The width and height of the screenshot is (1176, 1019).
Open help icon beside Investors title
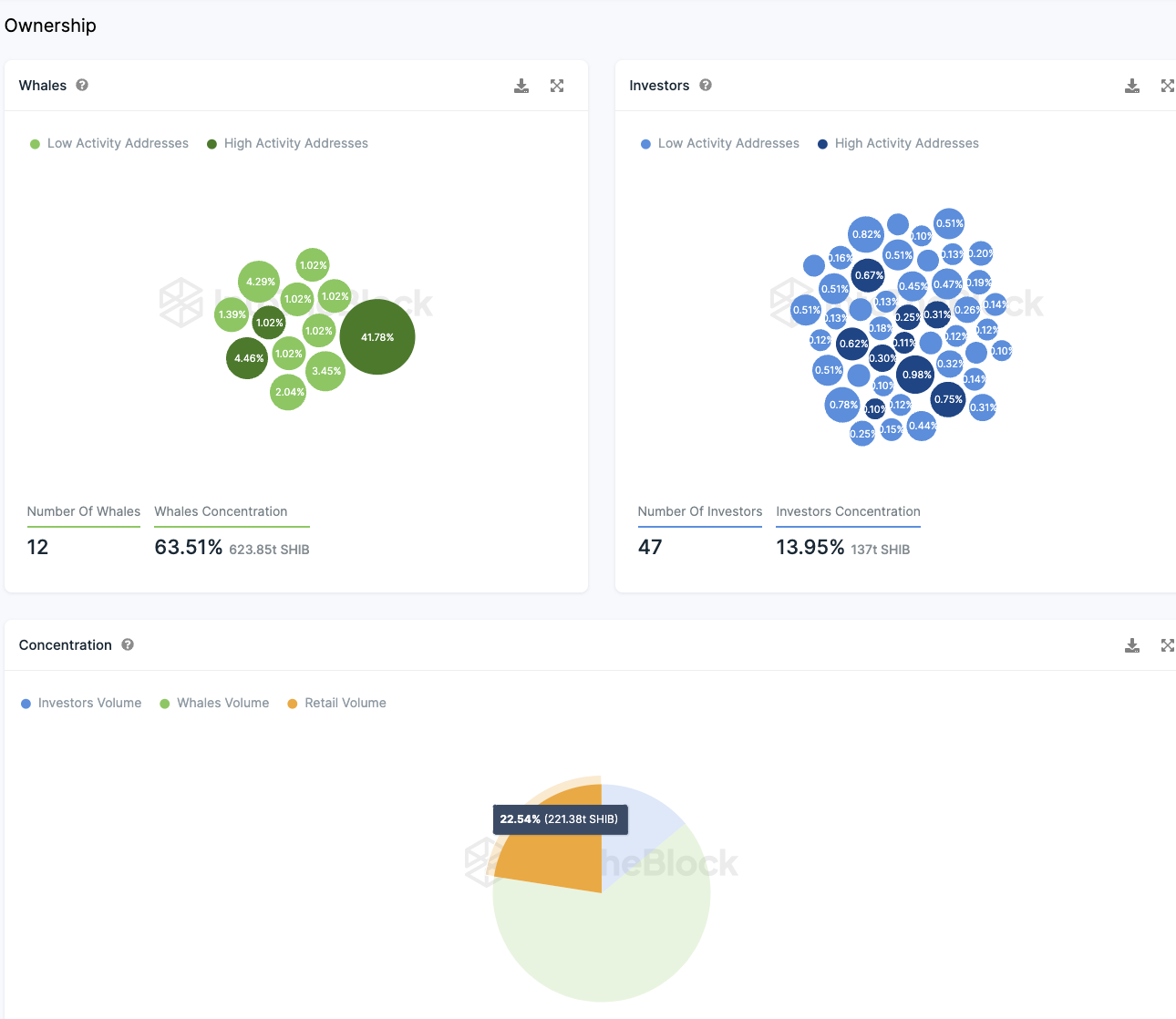706,85
